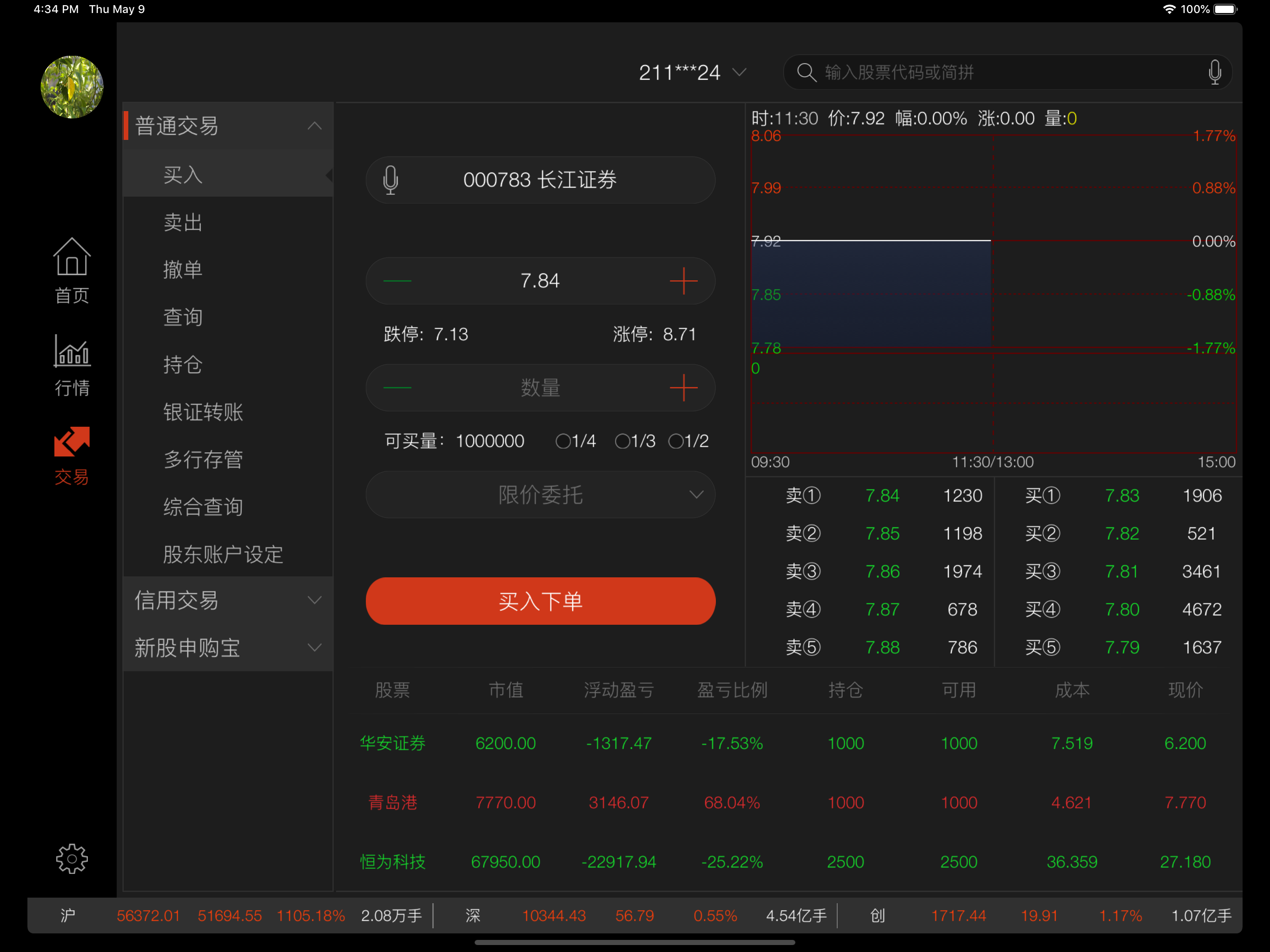Tap the 000783 长江证券 stock field
Viewport: 1270px width, 952px height.
(x=540, y=180)
